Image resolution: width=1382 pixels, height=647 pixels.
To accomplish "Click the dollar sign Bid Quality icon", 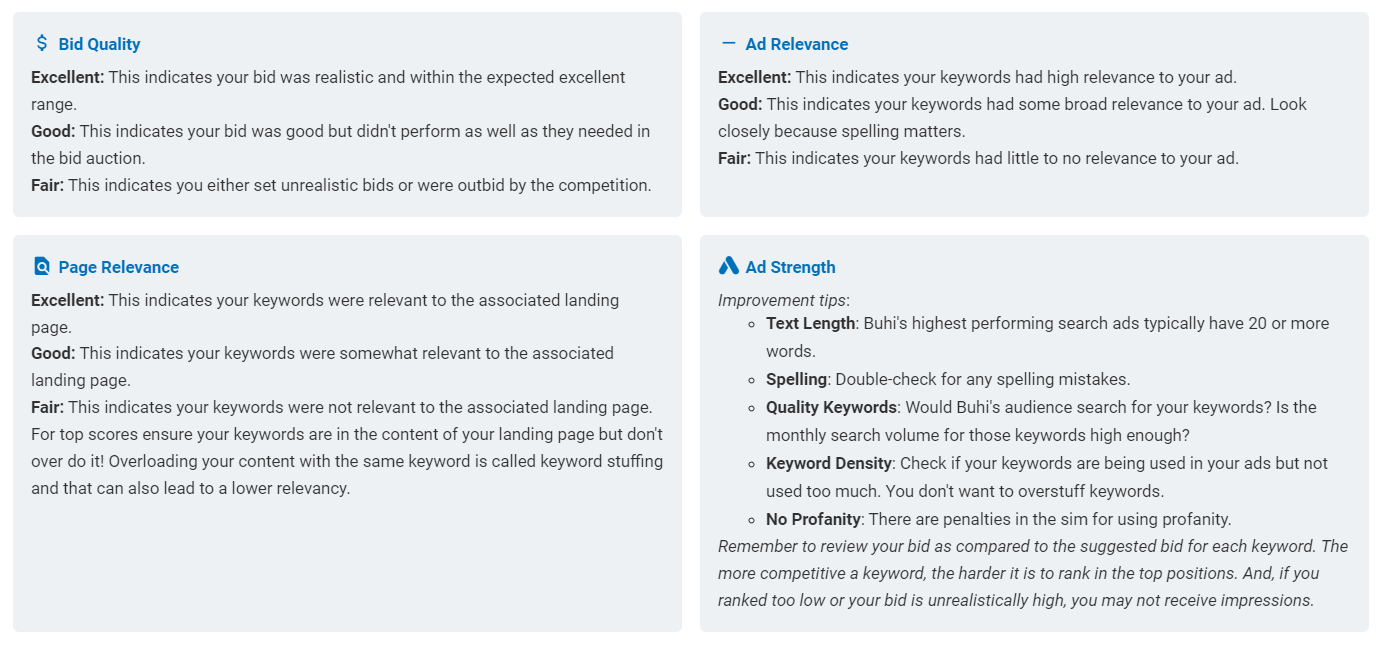I will [x=41, y=43].
